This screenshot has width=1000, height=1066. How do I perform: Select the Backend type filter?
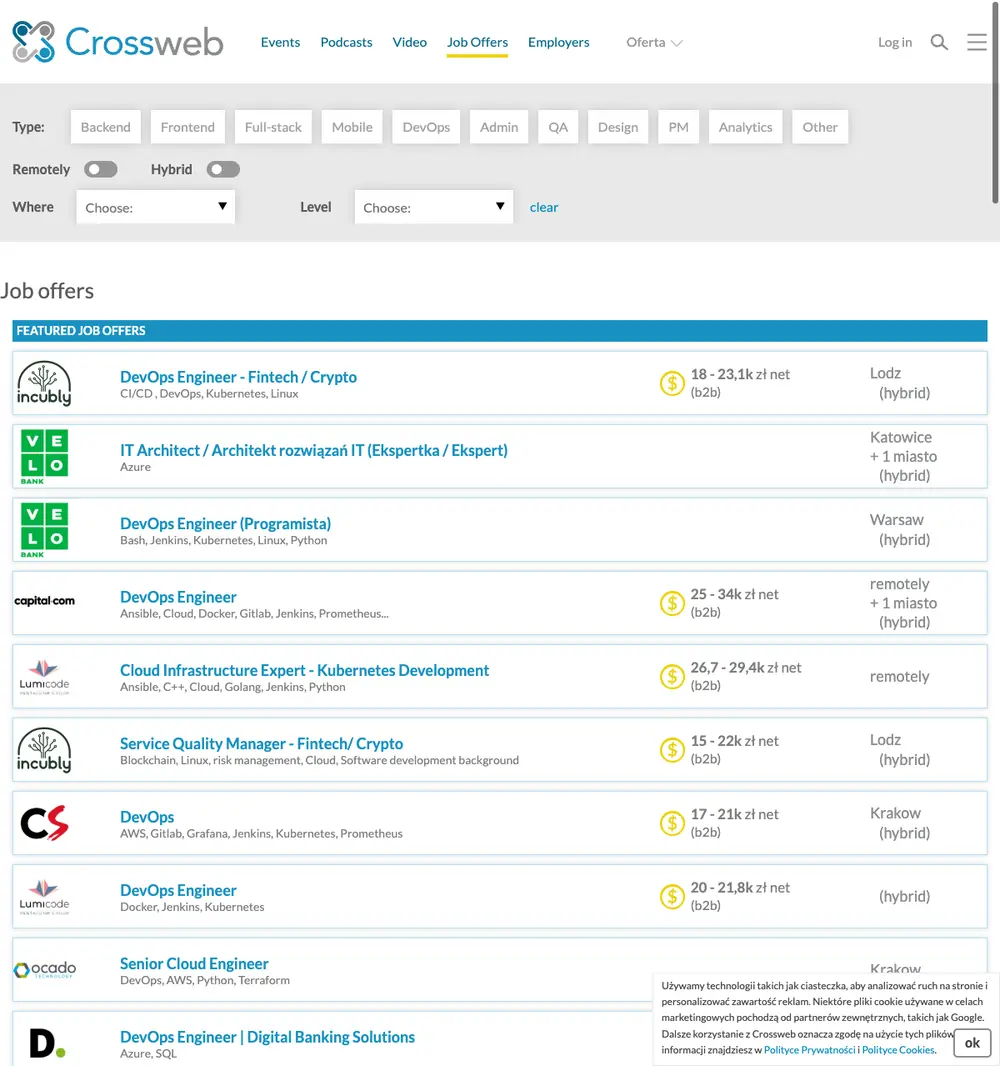pos(105,127)
